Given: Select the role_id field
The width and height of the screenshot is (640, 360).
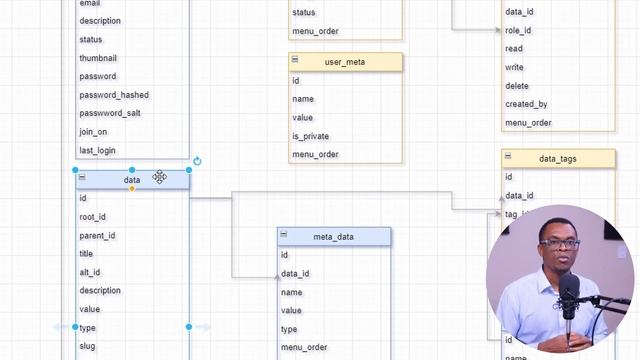Looking at the screenshot, I should coord(558,31).
